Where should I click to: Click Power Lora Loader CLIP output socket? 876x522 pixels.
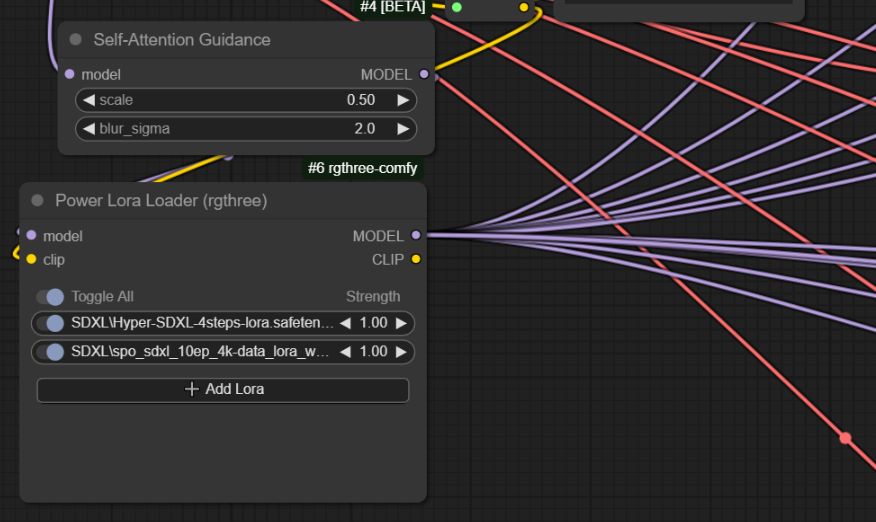pos(416,259)
